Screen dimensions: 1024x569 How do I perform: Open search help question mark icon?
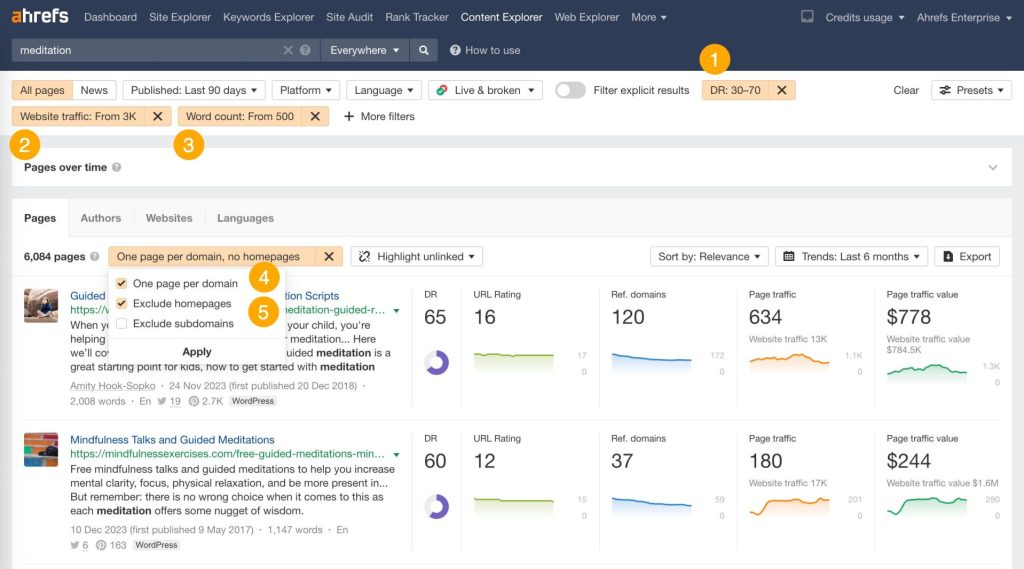point(305,50)
